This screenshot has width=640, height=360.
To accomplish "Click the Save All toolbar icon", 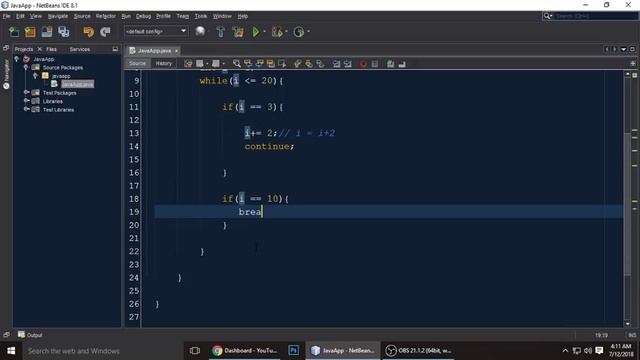I will point(64,32).
